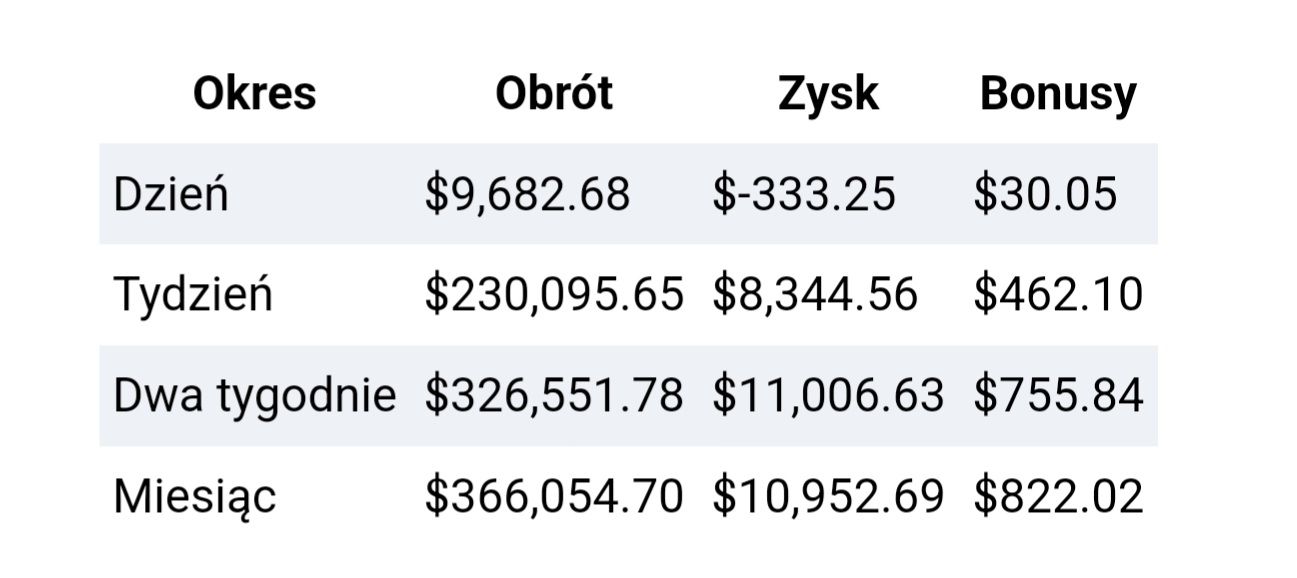Click the $9,682.68 turnover value
Screen dimensions: 1297x578
(527, 194)
